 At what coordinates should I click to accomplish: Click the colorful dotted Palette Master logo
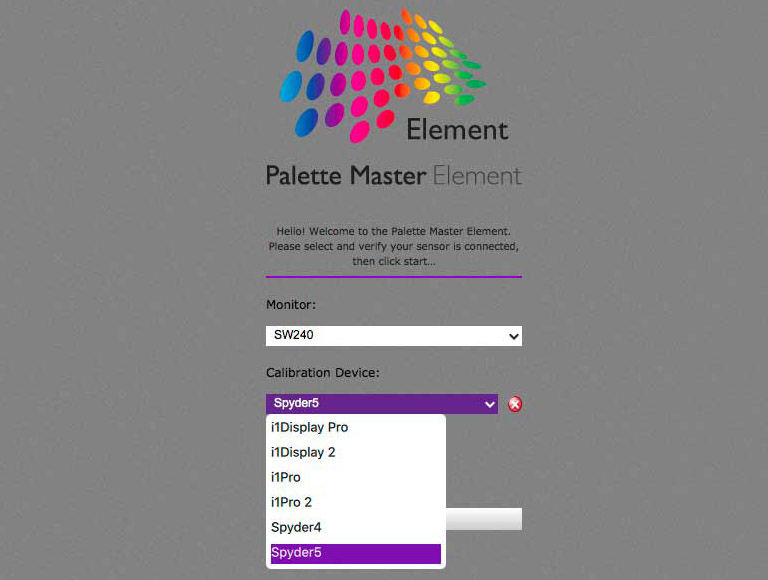tap(383, 76)
